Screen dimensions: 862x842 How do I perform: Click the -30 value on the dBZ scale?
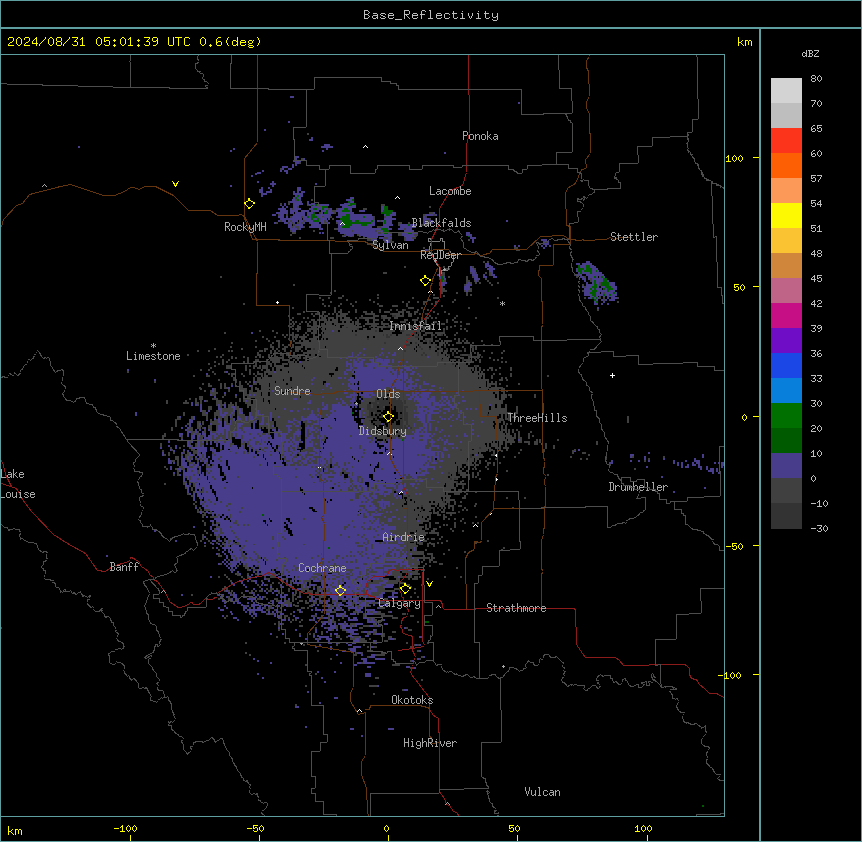pyautogui.click(x=819, y=528)
